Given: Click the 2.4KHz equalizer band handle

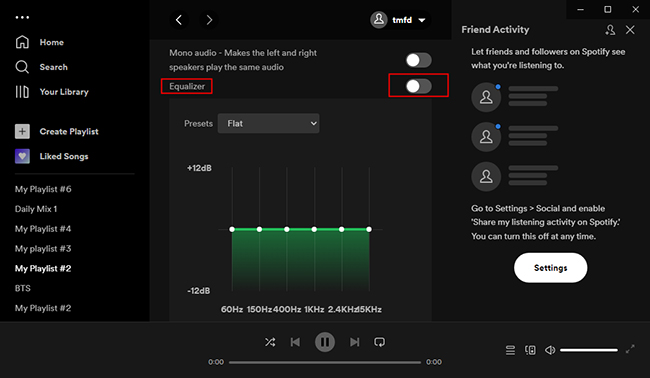Looking at the screenshot, I should point(342,229).
